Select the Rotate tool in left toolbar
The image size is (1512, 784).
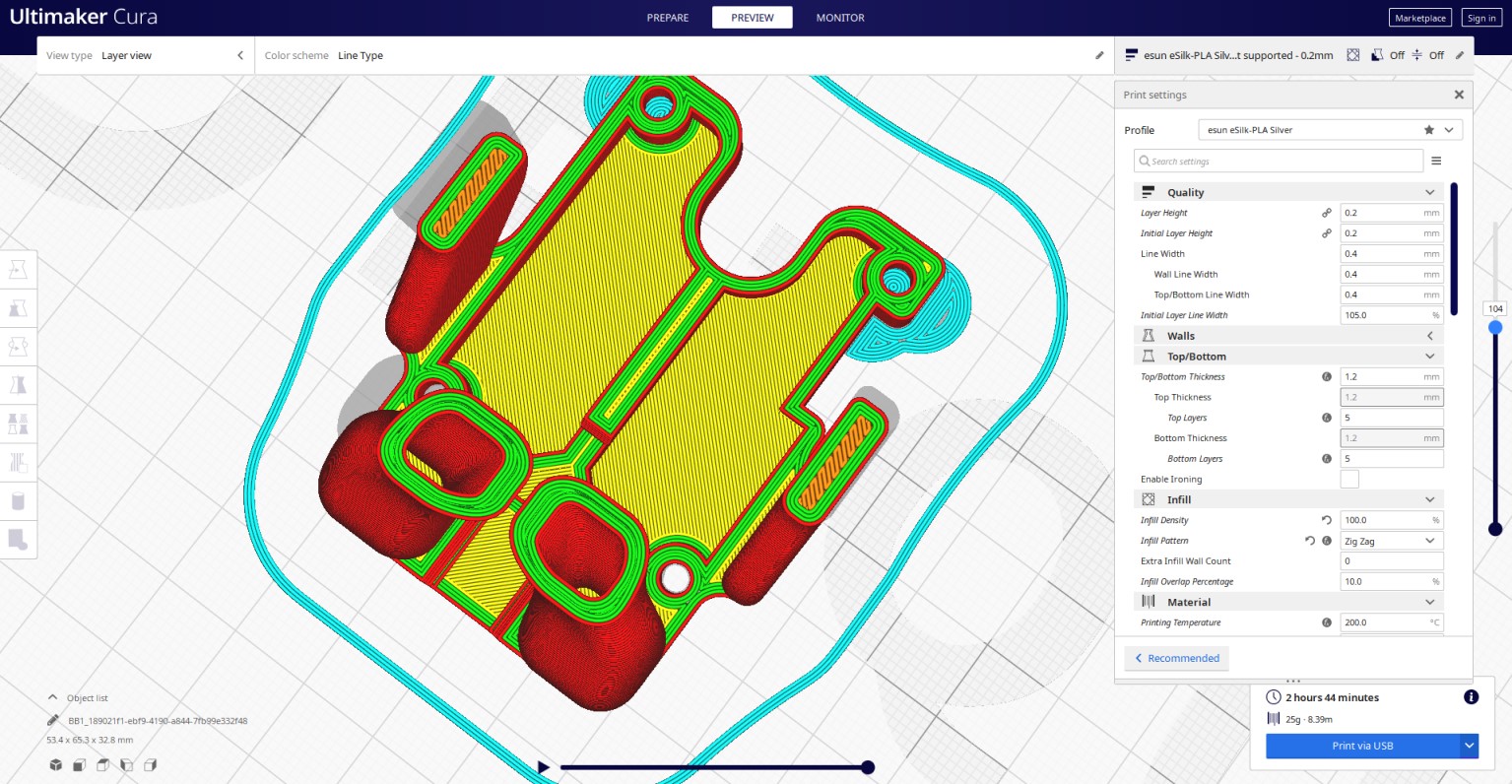pos(18,347)
